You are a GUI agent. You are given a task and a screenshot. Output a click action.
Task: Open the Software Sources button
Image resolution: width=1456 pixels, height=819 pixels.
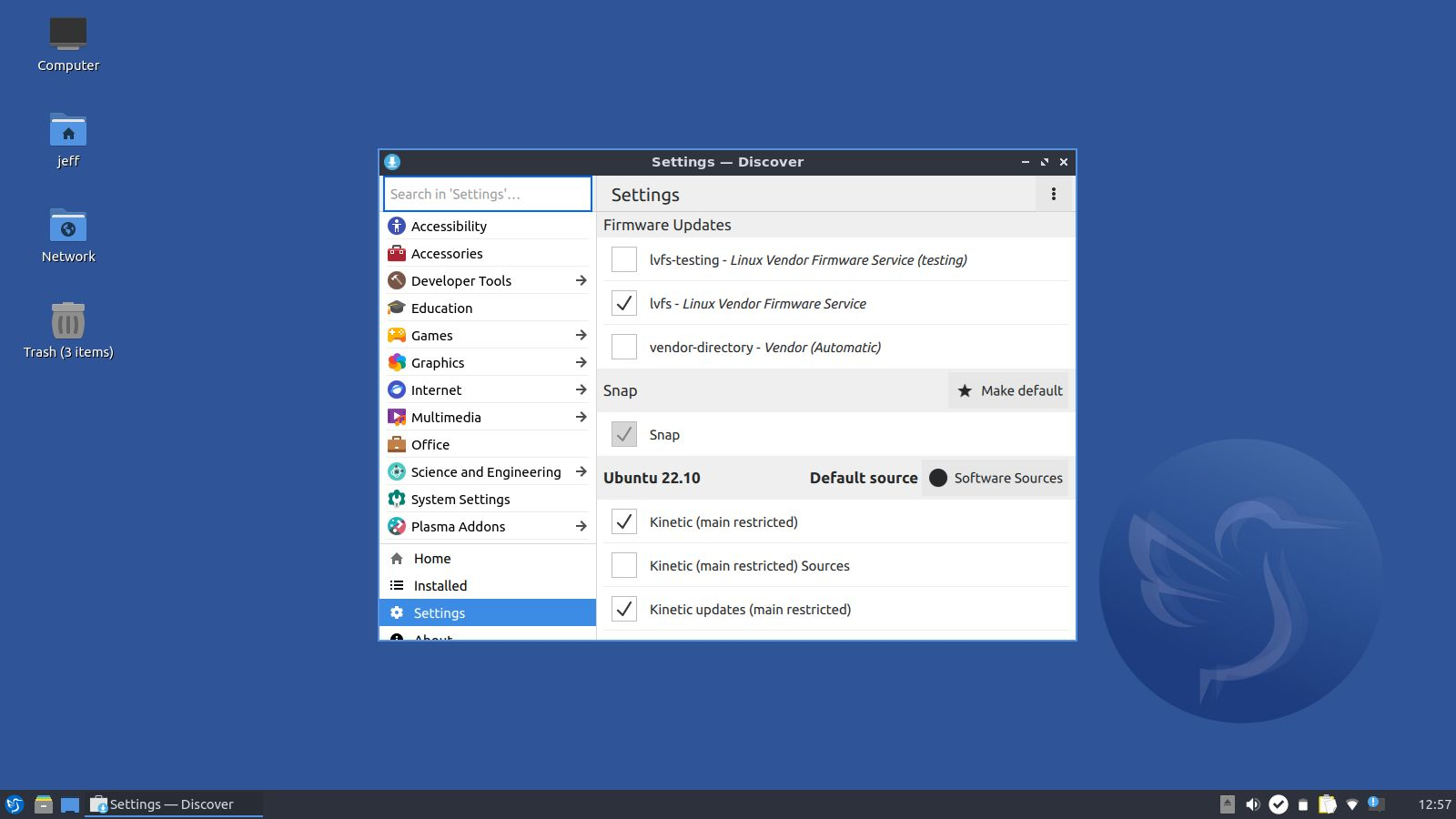point(996,478)
